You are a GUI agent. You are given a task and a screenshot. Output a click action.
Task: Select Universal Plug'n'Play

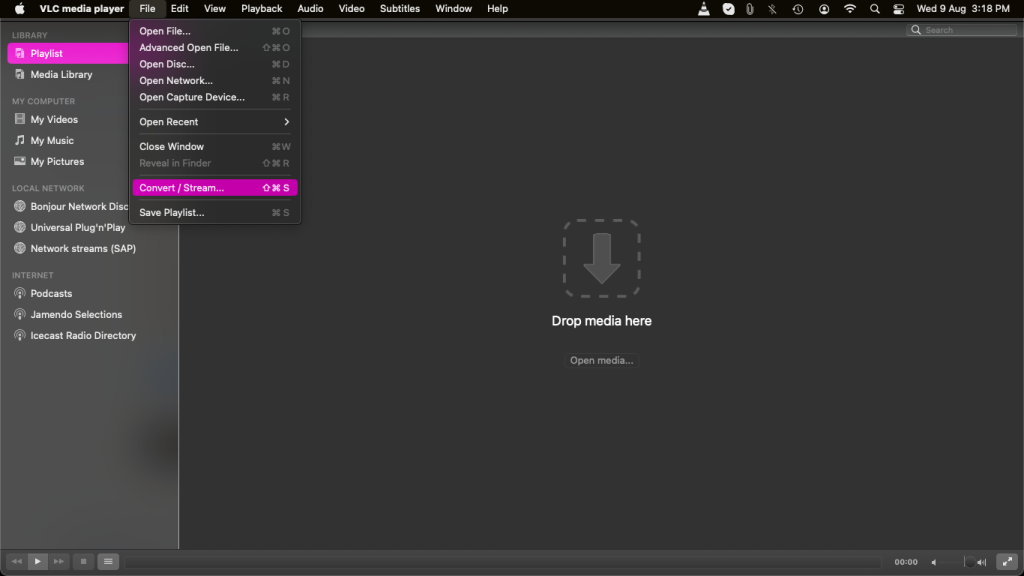(78, 227)
